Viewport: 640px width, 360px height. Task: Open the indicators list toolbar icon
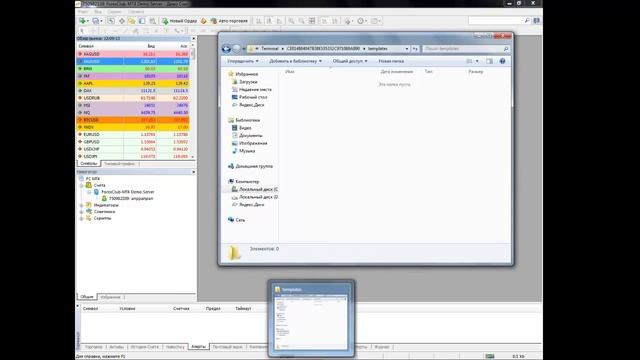(x=348, y=20)
